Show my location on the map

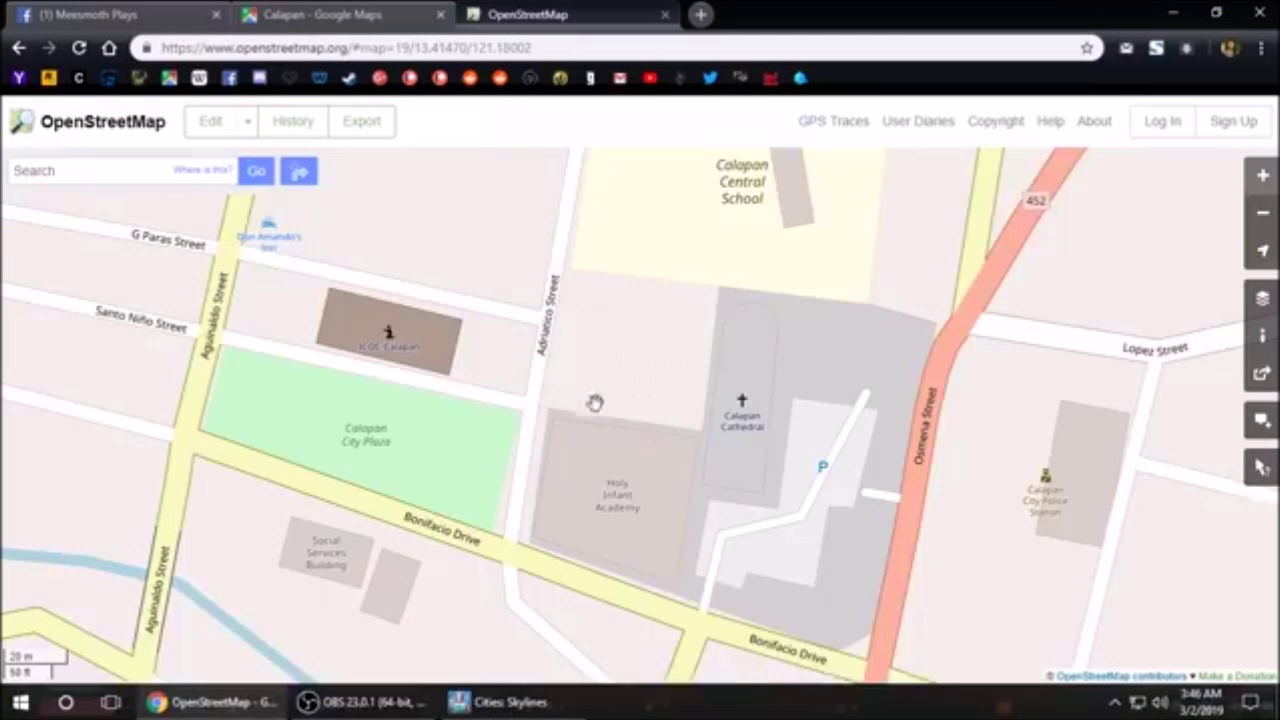coord(1262,251)
